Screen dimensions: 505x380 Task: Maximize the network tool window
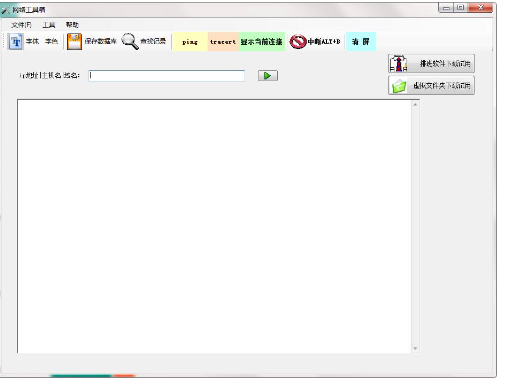click(x=461, y=8)
